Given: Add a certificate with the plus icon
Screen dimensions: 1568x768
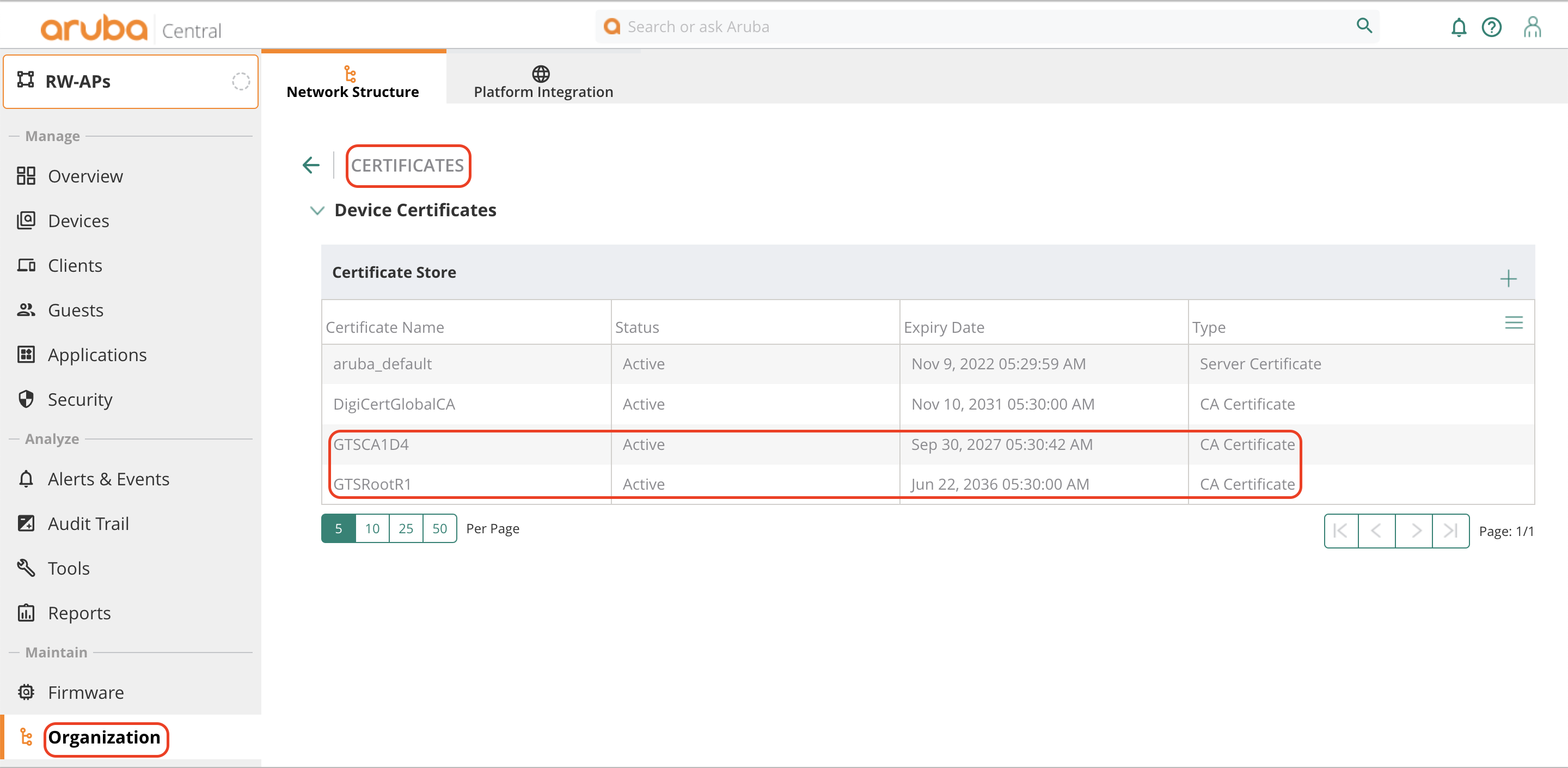Looking at the screenshot, I should [1508, 279].
